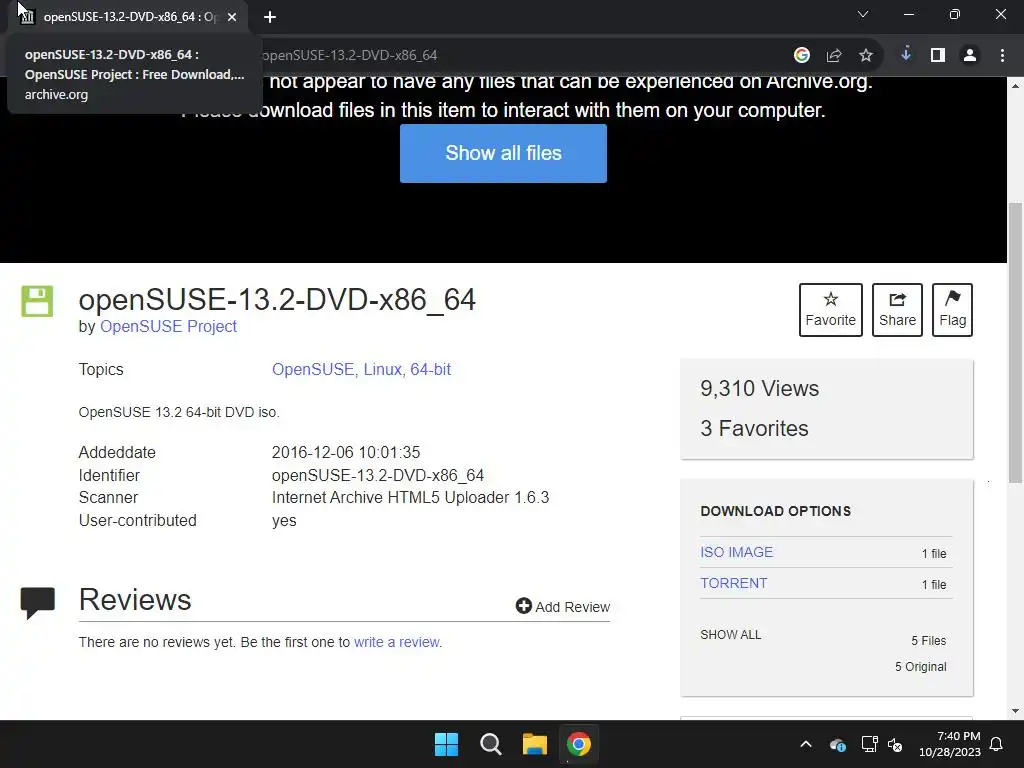The image size is (1024, 768).
Task: Click the 3 Favorites text
Action: point(754,428)
